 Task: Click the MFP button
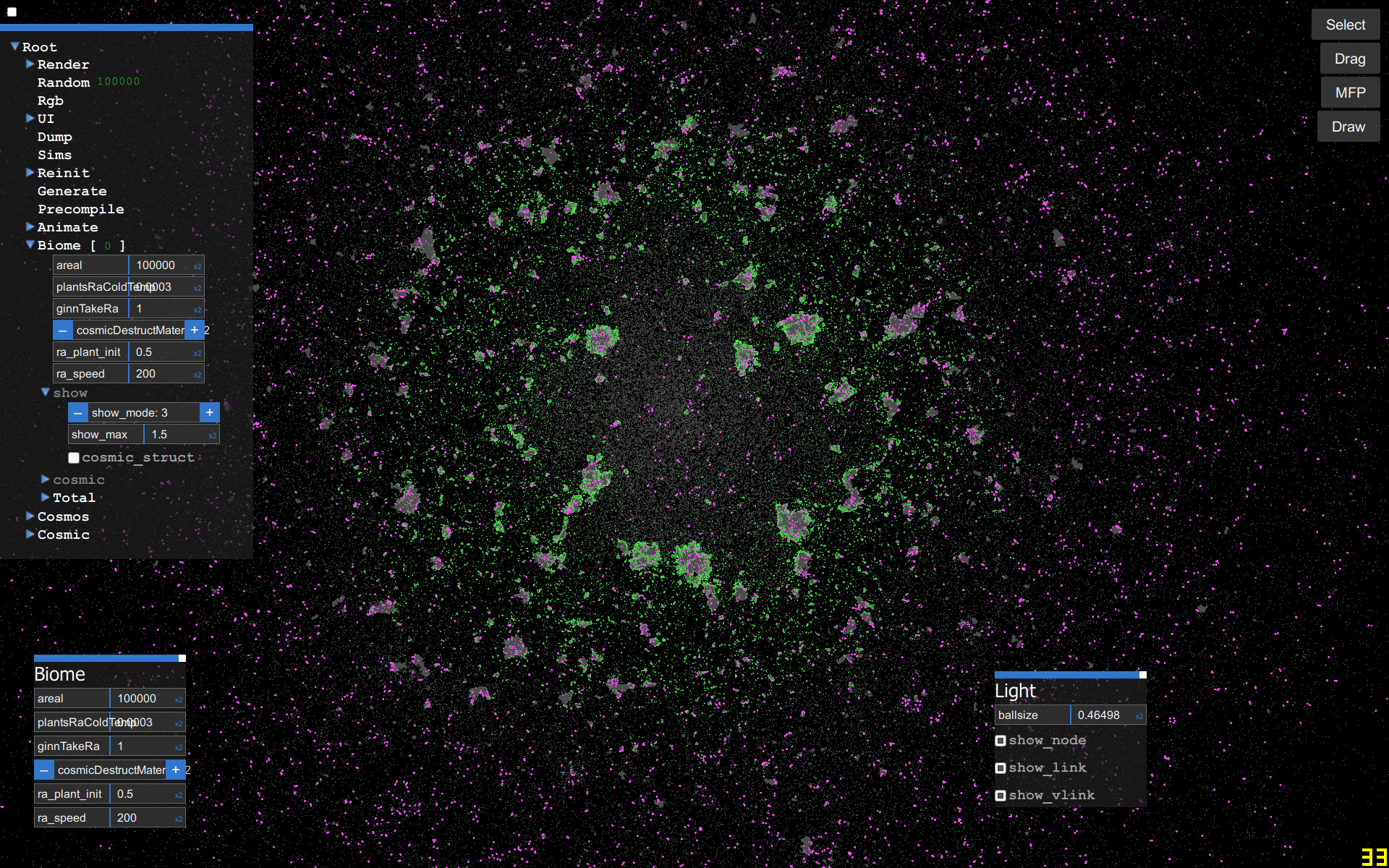[1350, 93]
